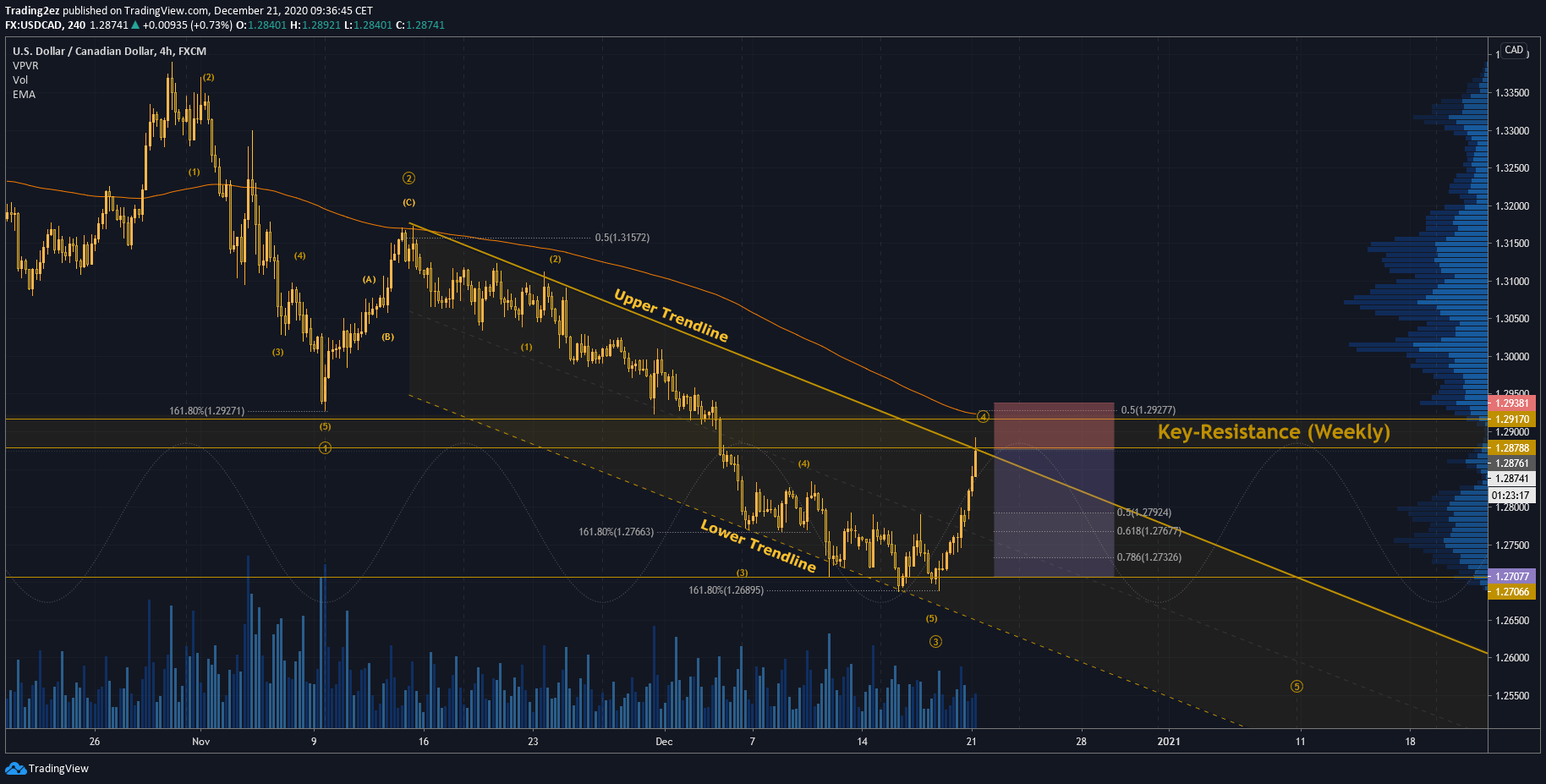1546x784 pixels.
Task: Click the 0.5(1.27924) retracement label
Action: tap(1144, 513)
